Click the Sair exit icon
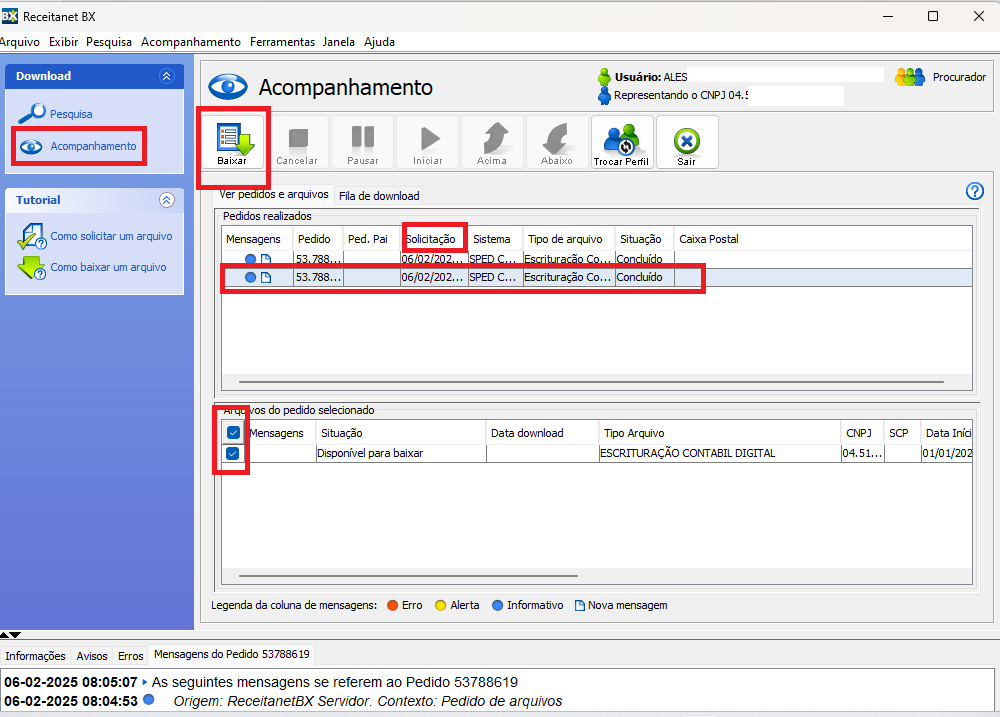This screenshot has width=1000, height=717. pos(686,141)
